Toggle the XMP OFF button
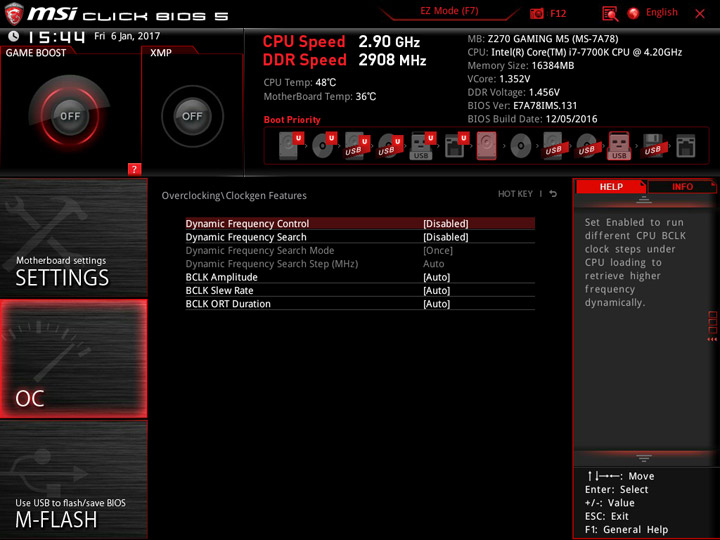 (x=192, y=116)
